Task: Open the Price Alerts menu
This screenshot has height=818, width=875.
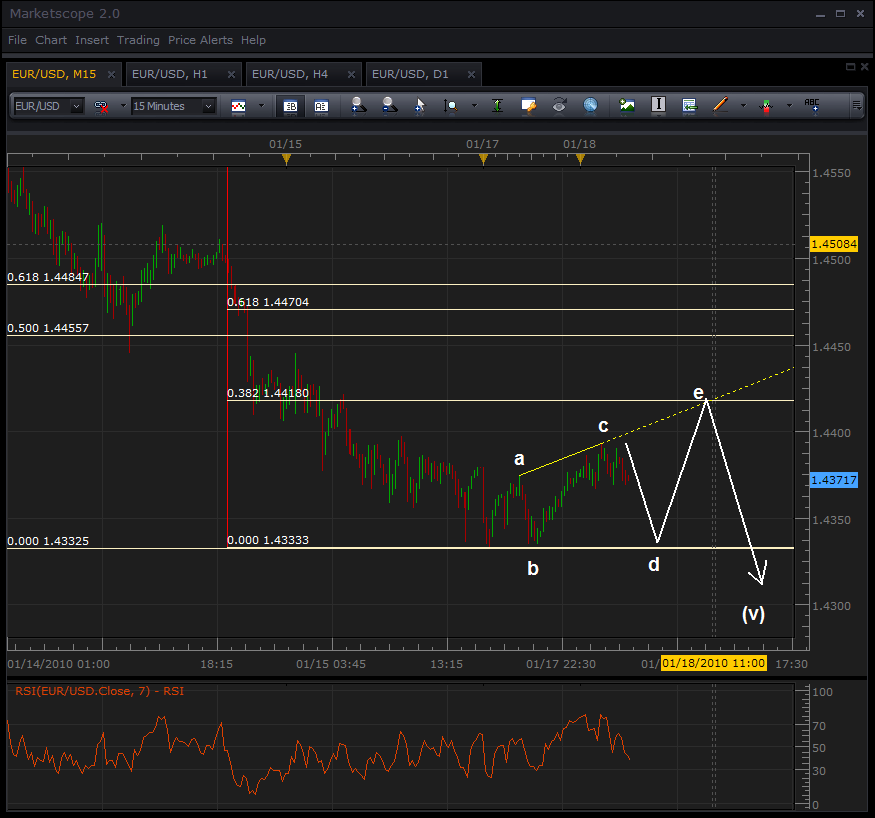Action: click(200, 40)
